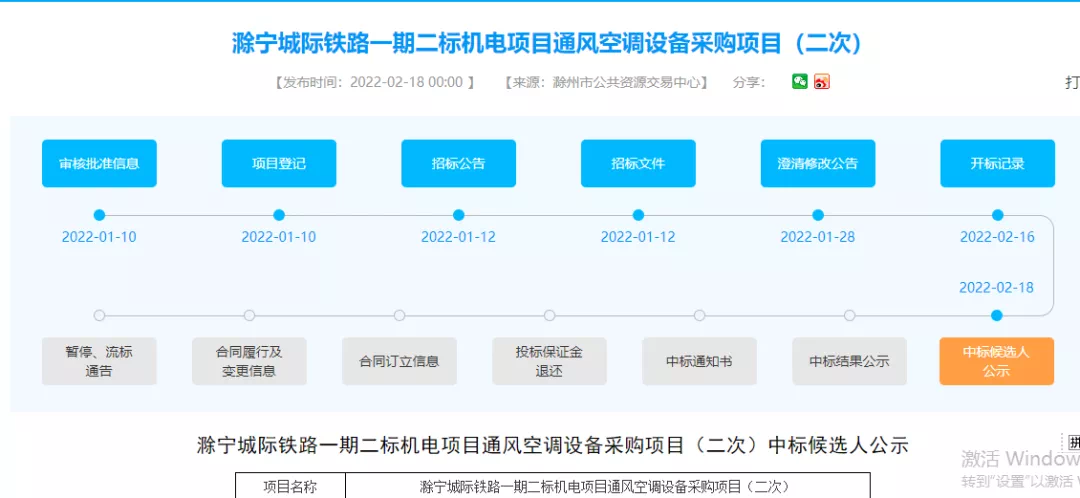The width and height of the screenshot is (1080, 498).
Task: Select the 合同履行及变更信息 step
Action: click(249, 361)
